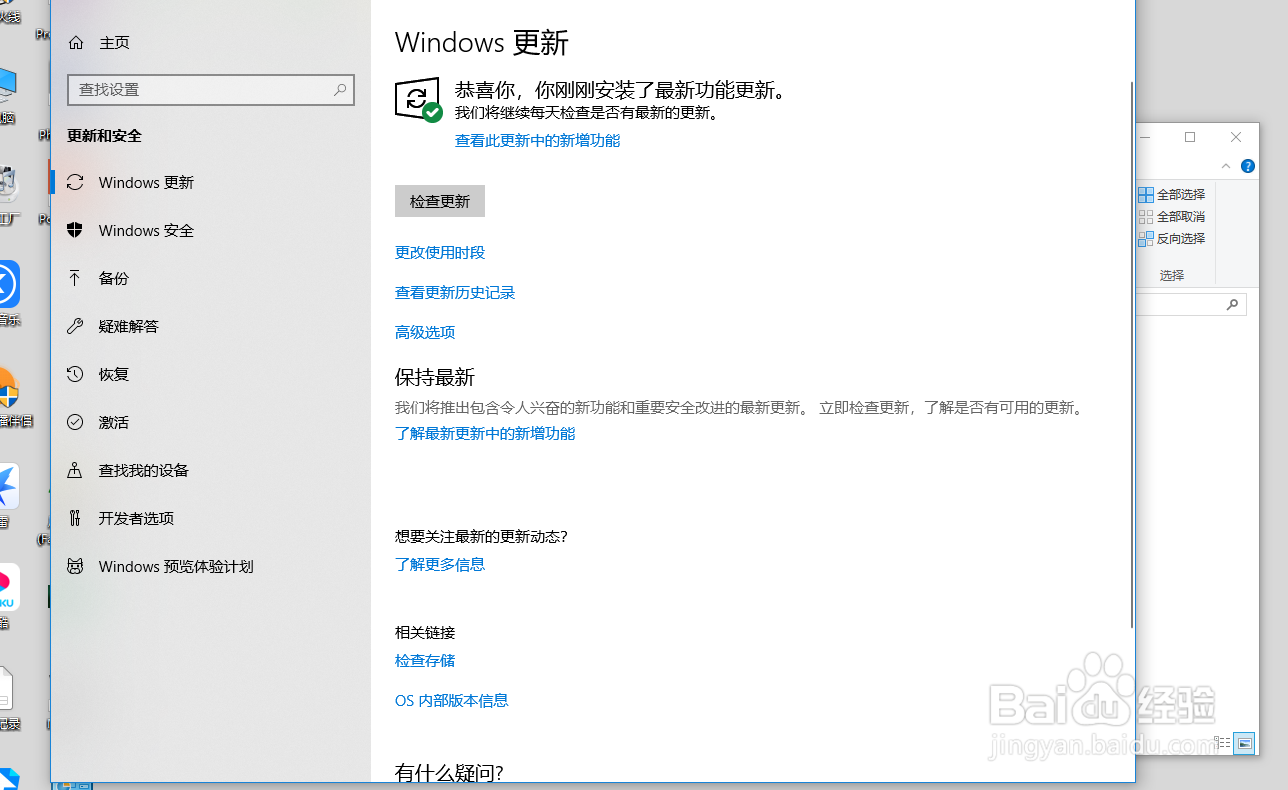Viewport: 1288px width, 790px height.
Task: Click the 想要关注最新的更新动态? text
Action: tap(481, 537)
